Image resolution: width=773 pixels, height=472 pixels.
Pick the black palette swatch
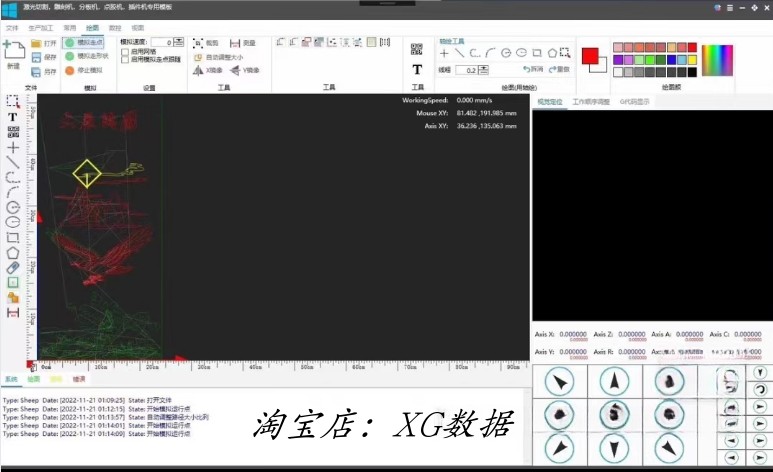[692, 72]
